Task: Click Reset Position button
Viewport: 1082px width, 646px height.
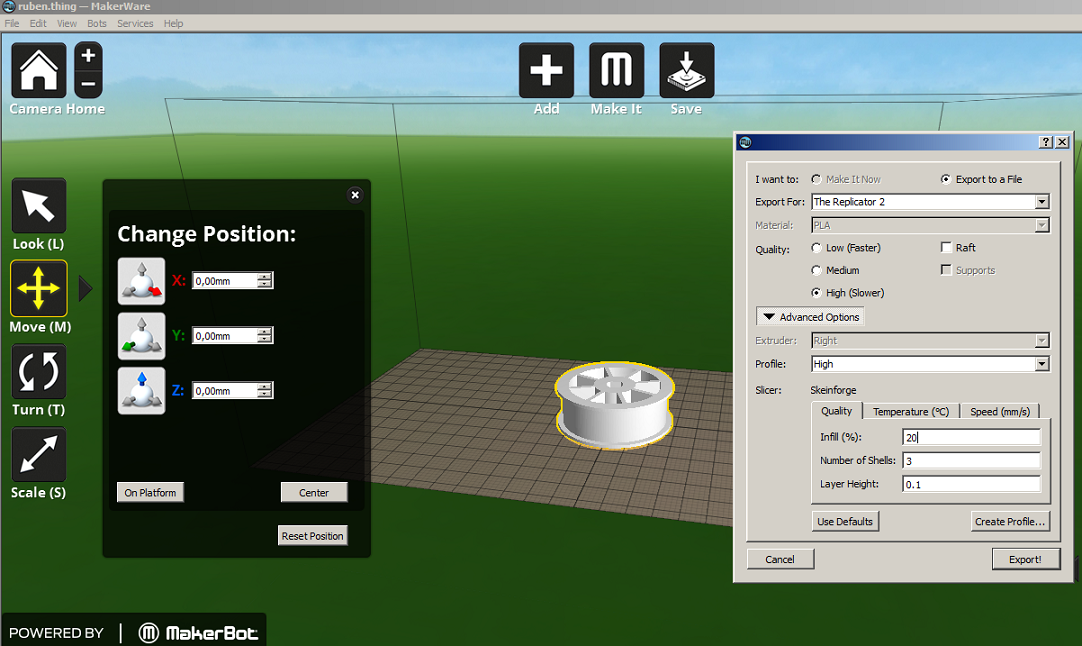Action: click(x=313, y=536)
